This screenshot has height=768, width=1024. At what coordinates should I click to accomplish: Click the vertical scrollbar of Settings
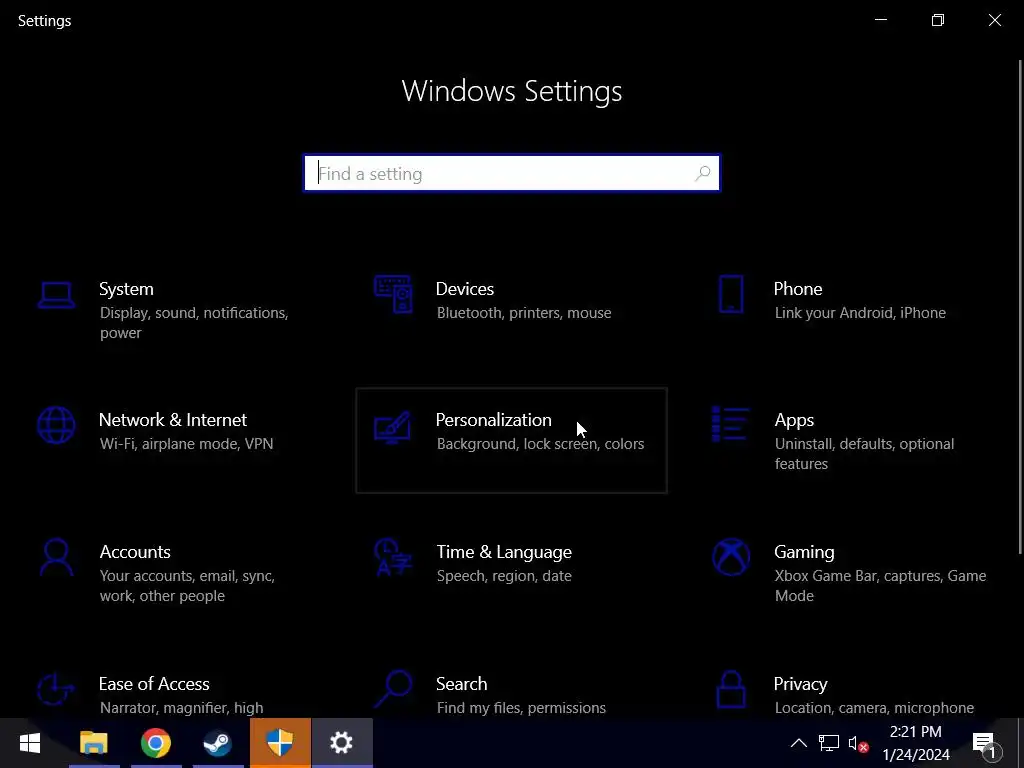pyautogui.click(x=1020, y=307)
